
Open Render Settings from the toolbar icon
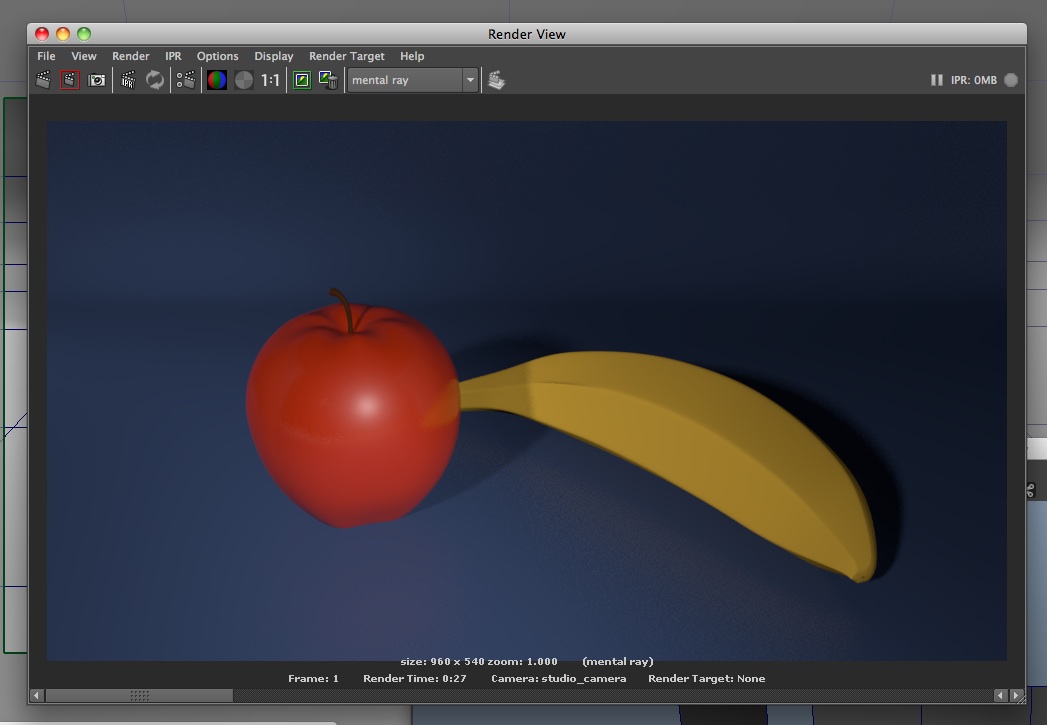(x=186, y=80)
